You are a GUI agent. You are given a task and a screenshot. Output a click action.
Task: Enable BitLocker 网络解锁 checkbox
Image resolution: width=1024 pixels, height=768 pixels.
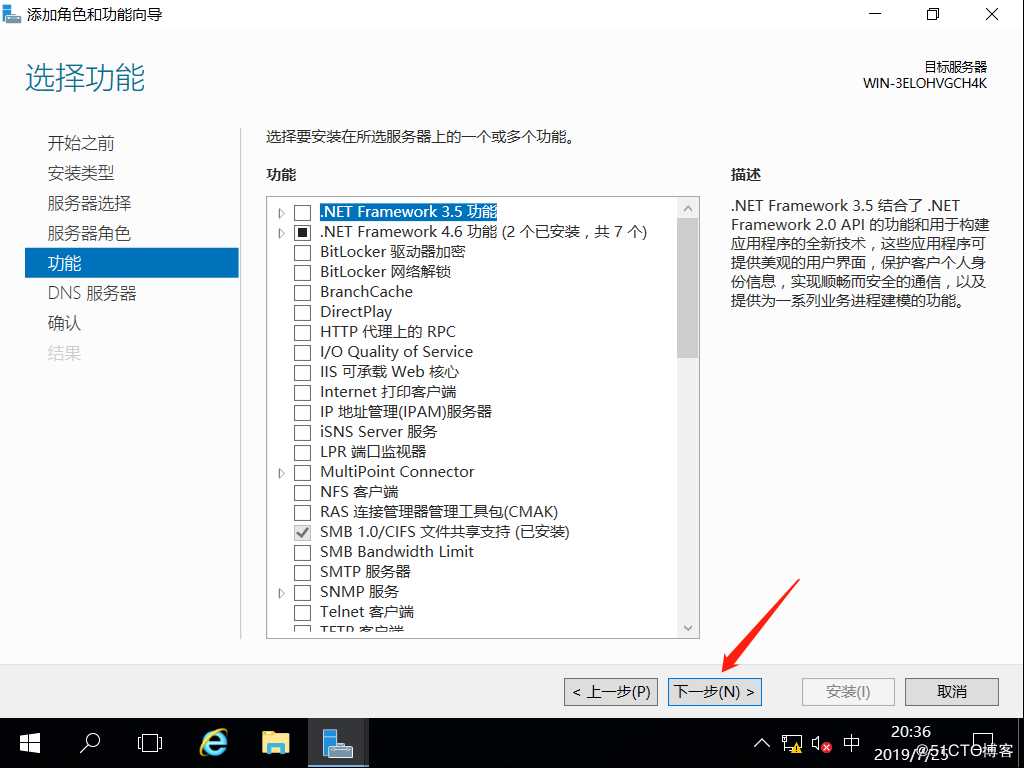[x=302, y=272]
